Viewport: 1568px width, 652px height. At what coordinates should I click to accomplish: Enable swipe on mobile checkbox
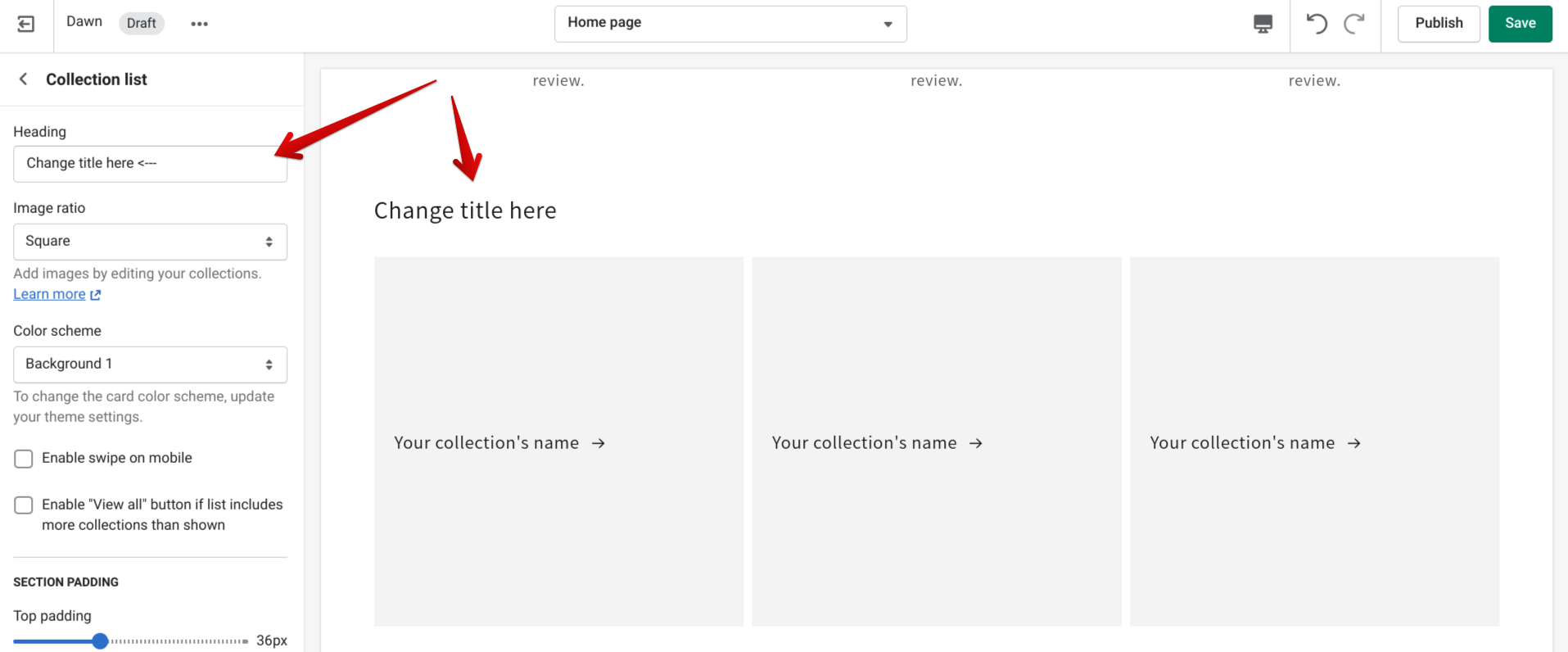click(x=24, y=459)
